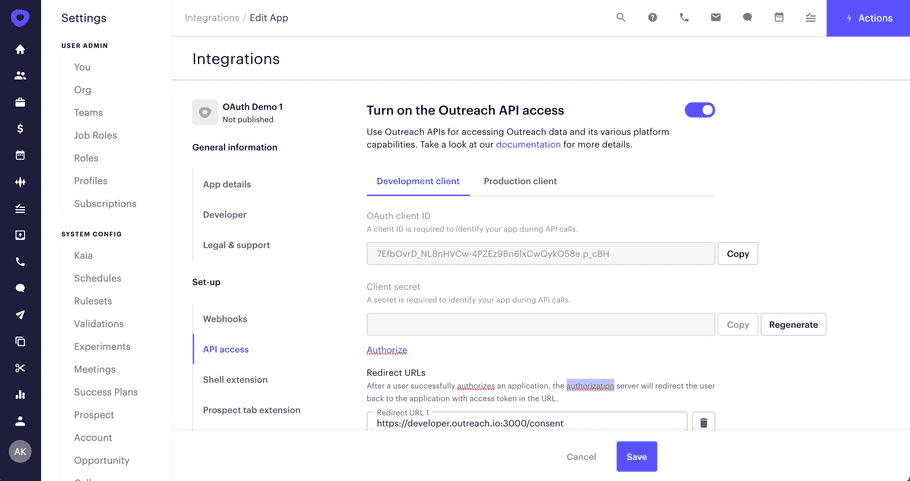Open Profiles settings
Viewport: 910px width, 481px height.
tap(91, 181)
